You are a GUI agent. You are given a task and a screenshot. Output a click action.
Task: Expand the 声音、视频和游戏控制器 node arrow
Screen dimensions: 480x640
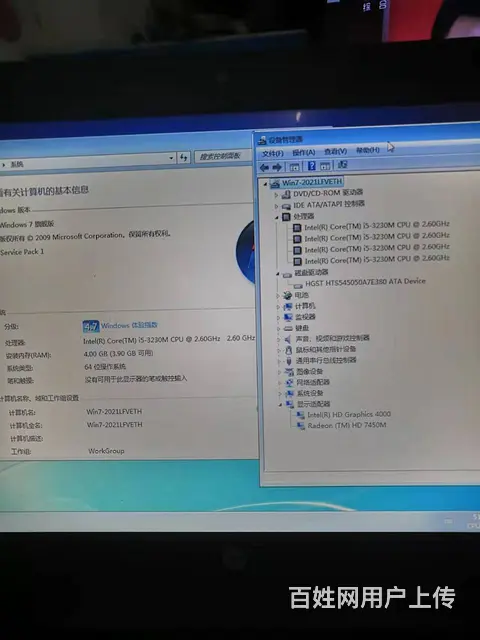(279, 340)
